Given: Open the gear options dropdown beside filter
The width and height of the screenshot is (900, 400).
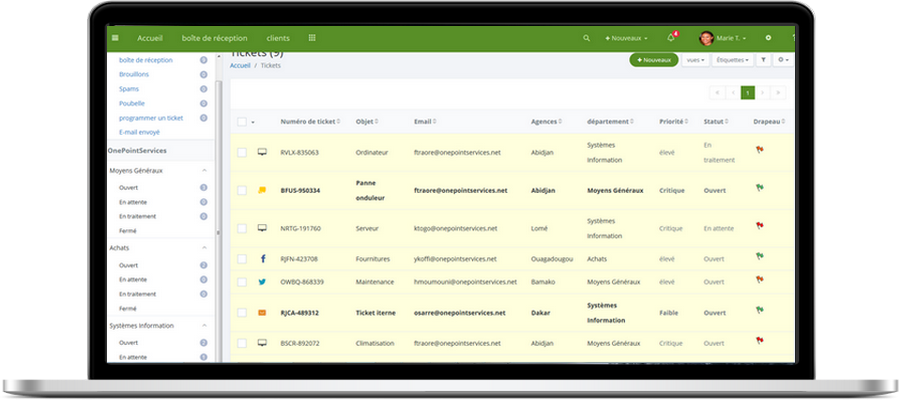Looking at the screenshot, I should 783,60.
